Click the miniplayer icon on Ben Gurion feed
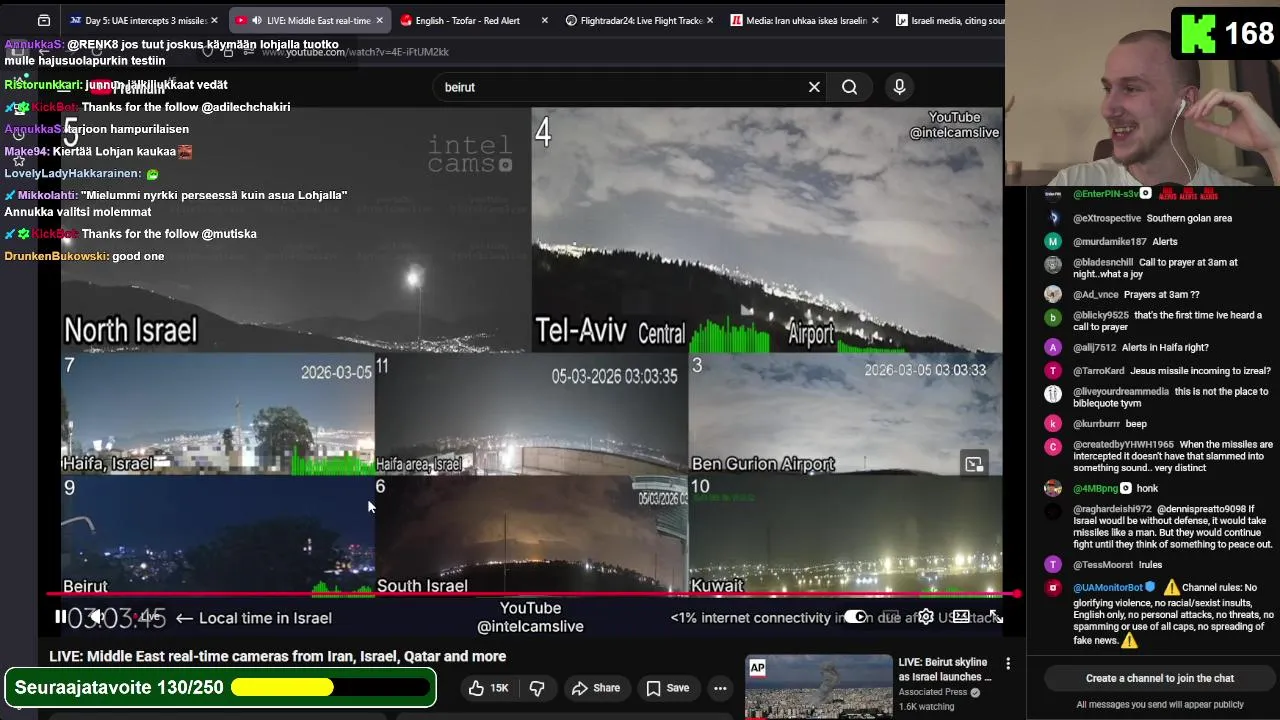Viewport: 1280px width, 720px height. pyautogui.click(x=974, y=464)
